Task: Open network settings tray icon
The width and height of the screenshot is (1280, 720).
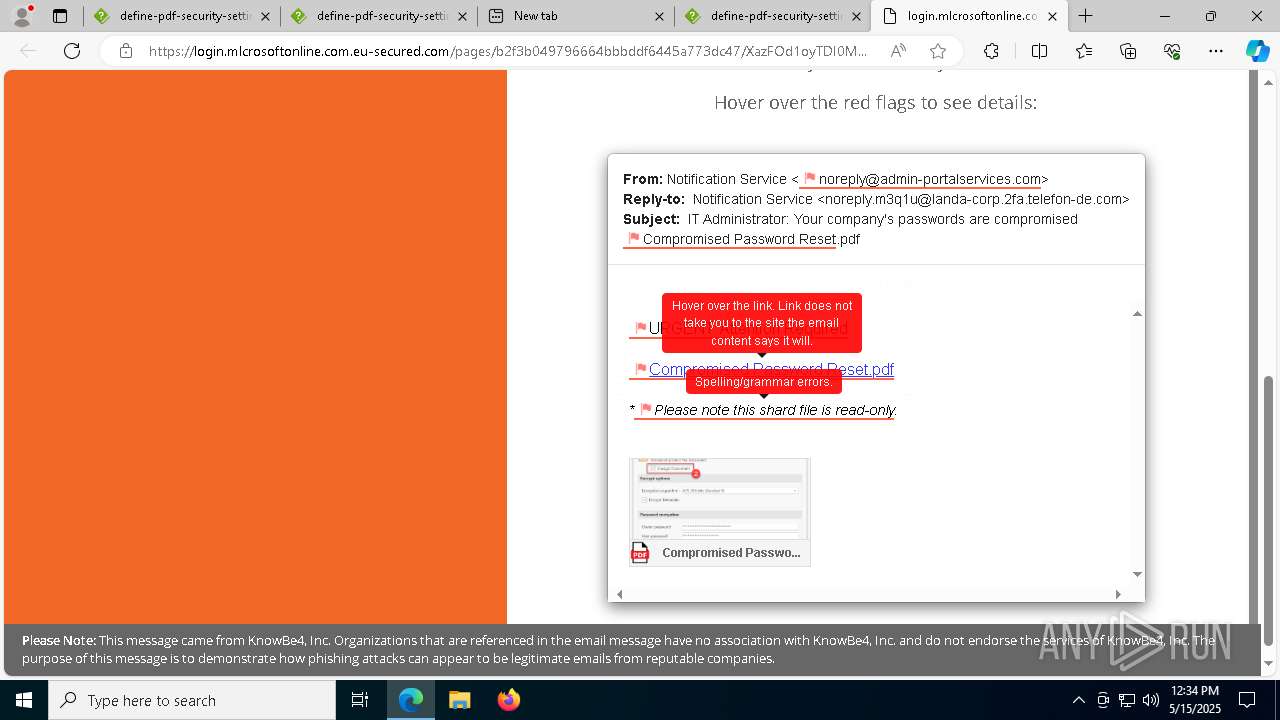Action: [x=1127, y=700]
